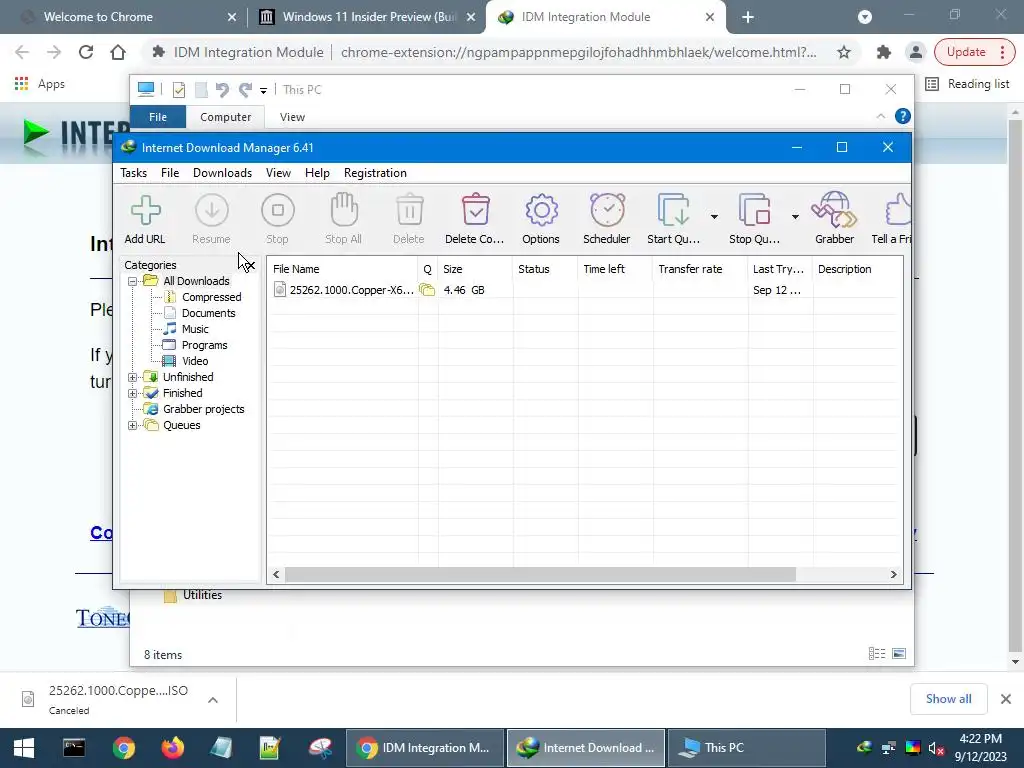Open the Scheduler clock icon
Screen dimensions: 1024x768
pyautogui.click(x=607, y=210)
